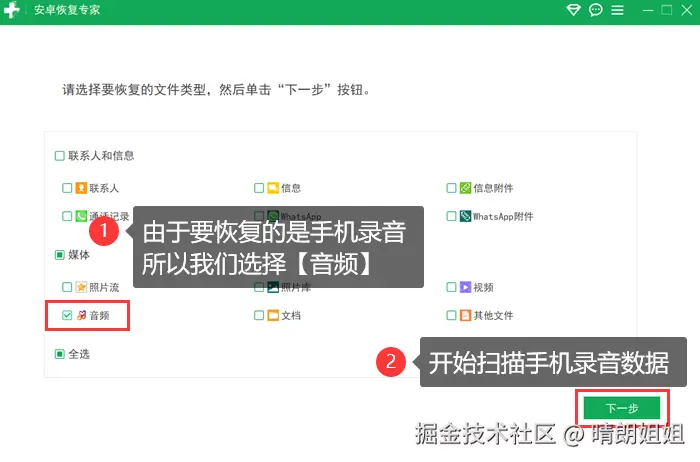Click the 联系人和信息 label text
Screen dimensions: 700x462
pyautogui.click(x=101, y=156)
